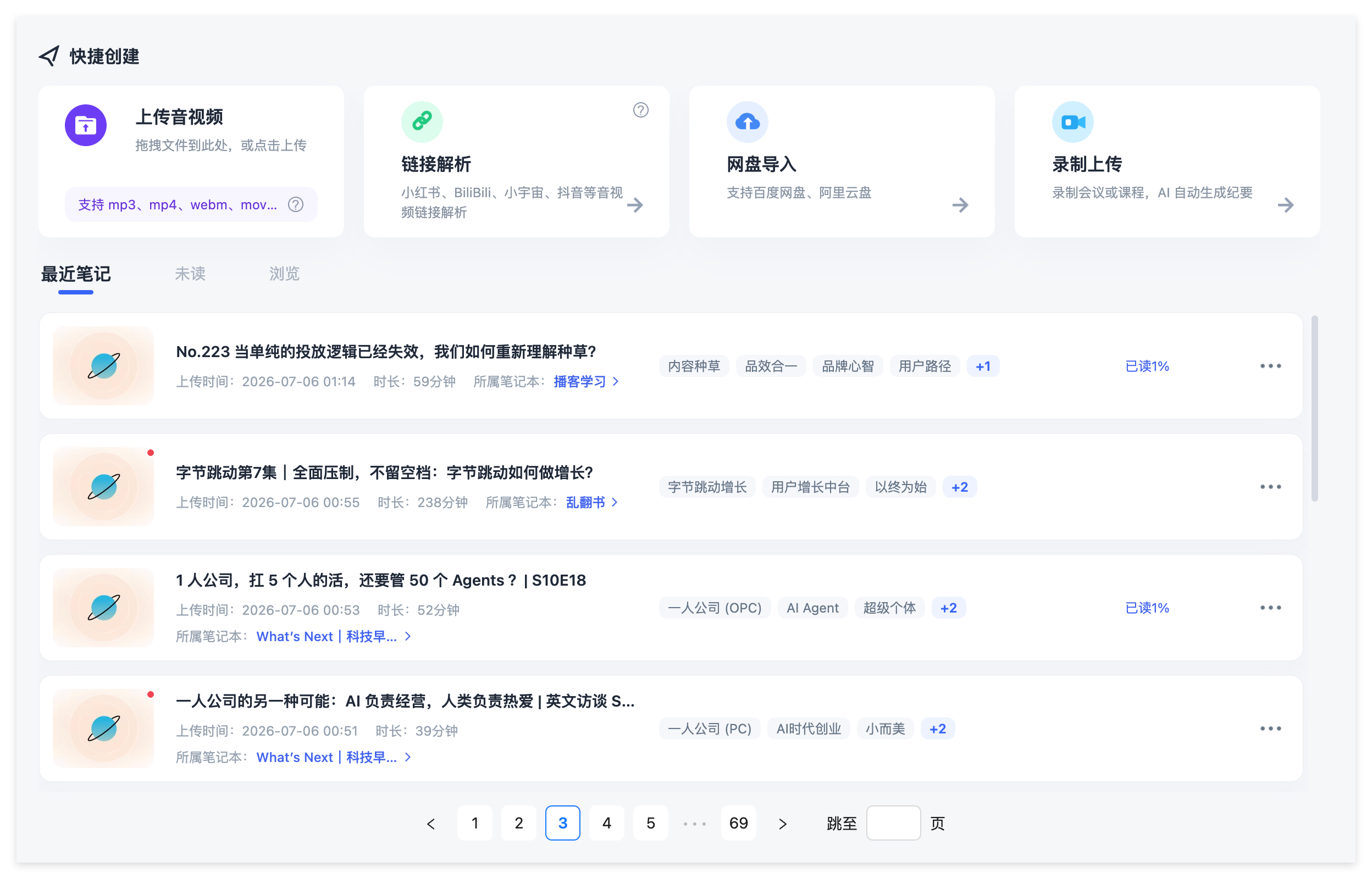This screenshot has height=879, width=1372.
Task: Click the 品牌心智 tag
Action: [x=848, y=366]
